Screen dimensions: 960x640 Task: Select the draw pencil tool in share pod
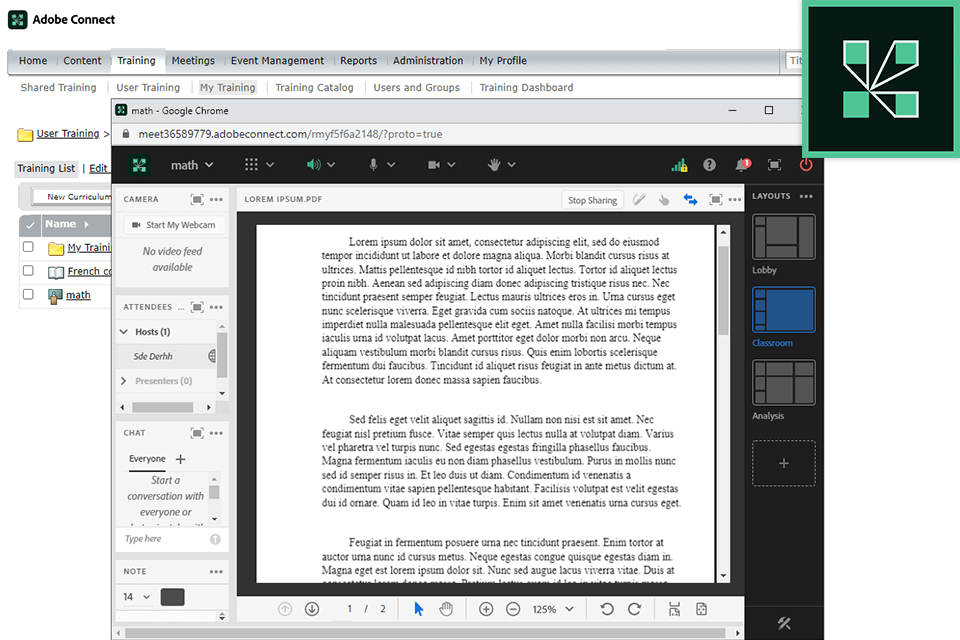[639, 200]
